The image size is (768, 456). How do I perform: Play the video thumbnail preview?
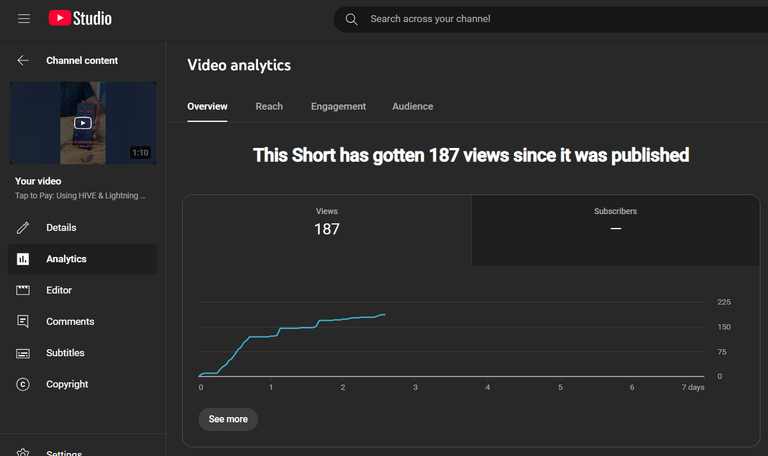83,123
